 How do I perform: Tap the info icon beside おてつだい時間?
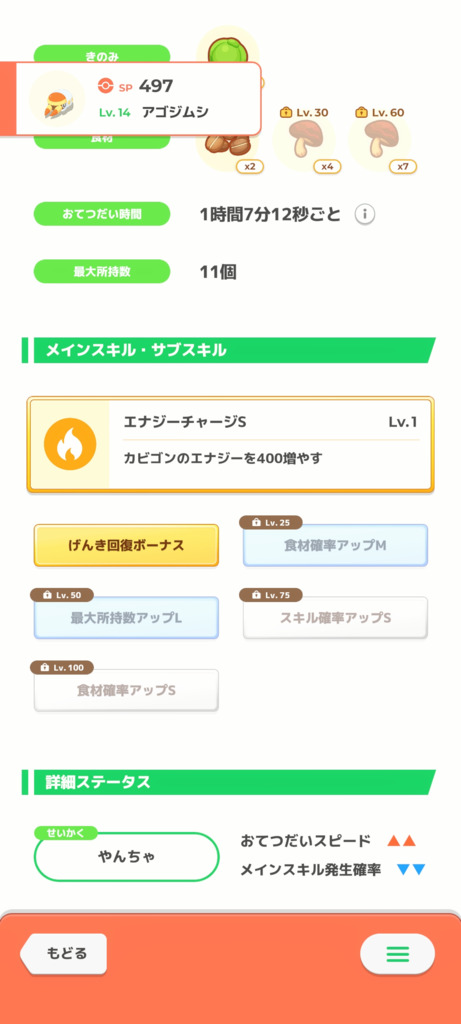[365, 214]
